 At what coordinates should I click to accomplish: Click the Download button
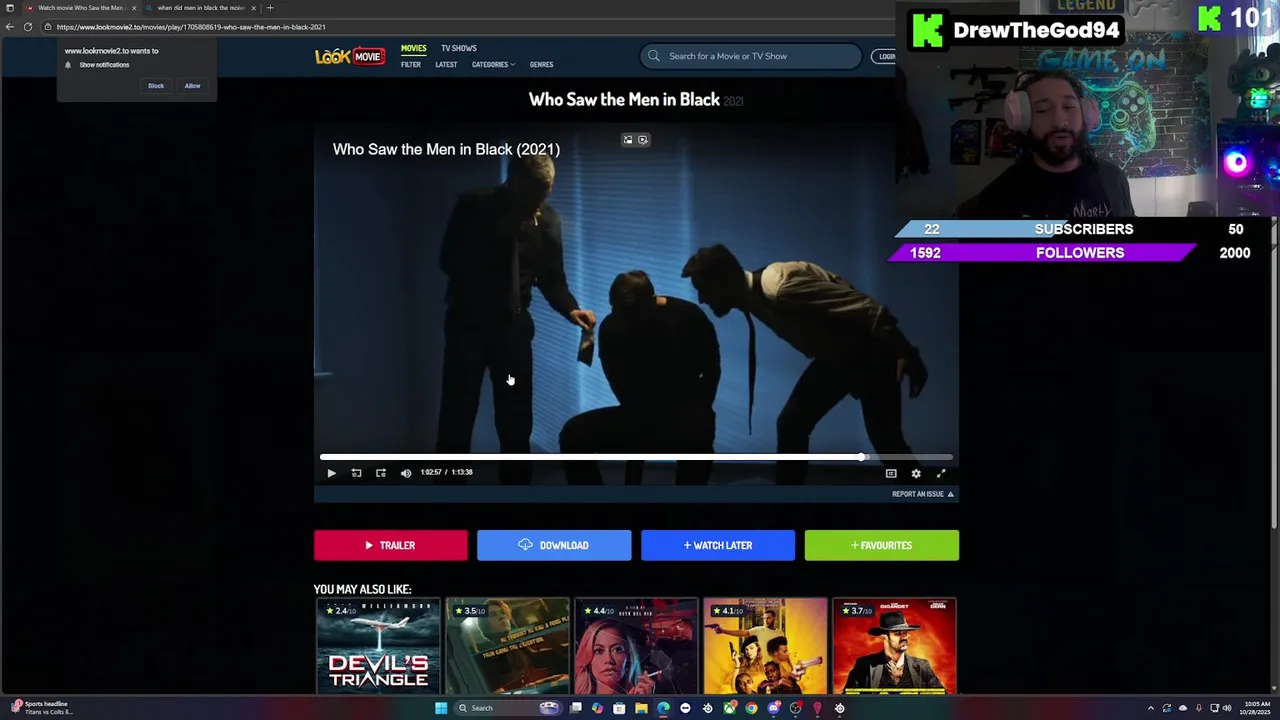554,545
